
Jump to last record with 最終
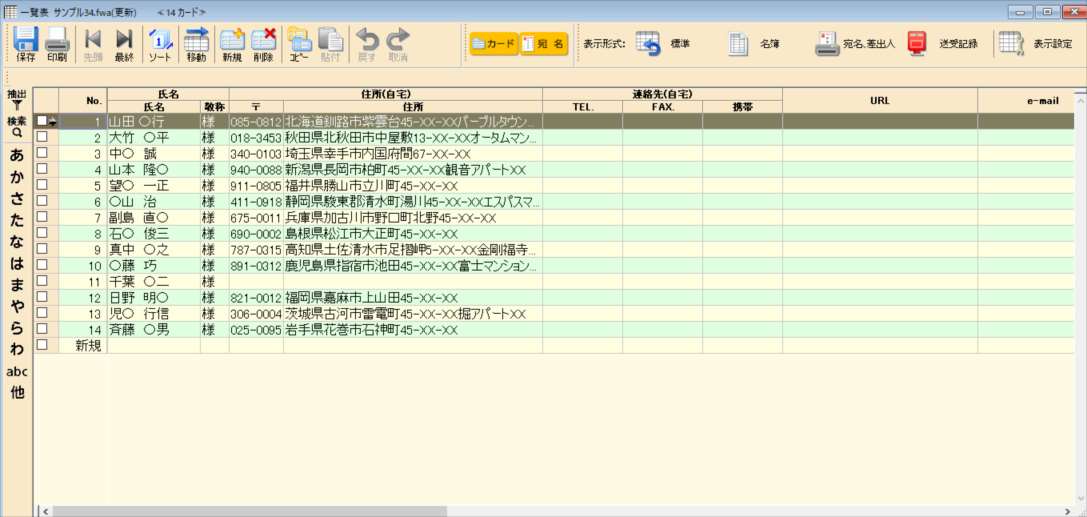click(124, 42)
